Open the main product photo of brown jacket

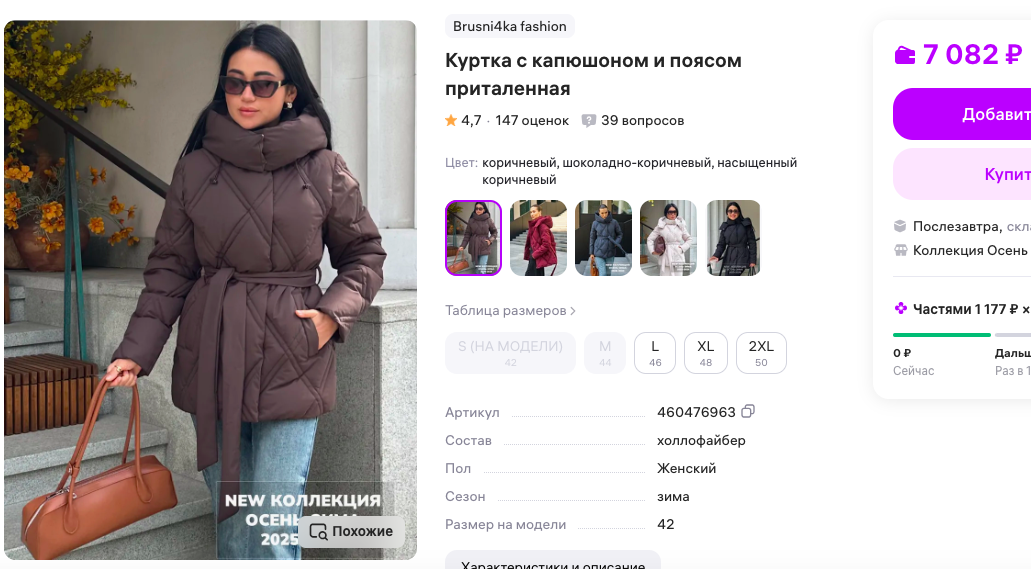[x=210, y=290]
